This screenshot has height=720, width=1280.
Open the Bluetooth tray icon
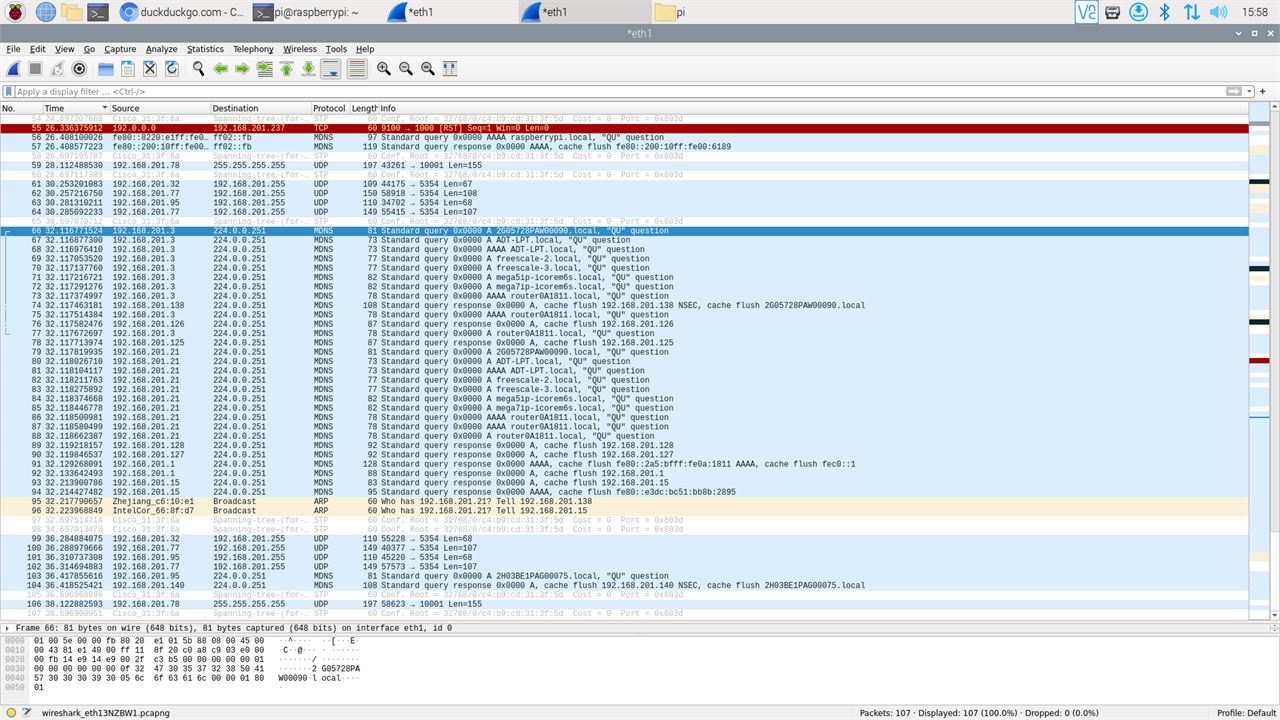tap(1164, 12)
